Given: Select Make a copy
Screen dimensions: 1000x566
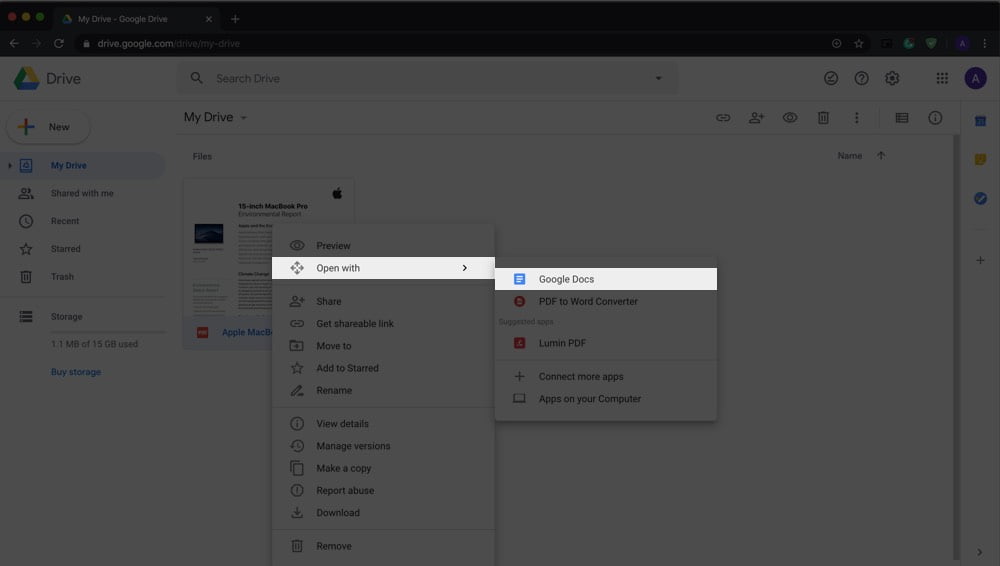Looking at the screenshot, I should (x=383, y=468).
